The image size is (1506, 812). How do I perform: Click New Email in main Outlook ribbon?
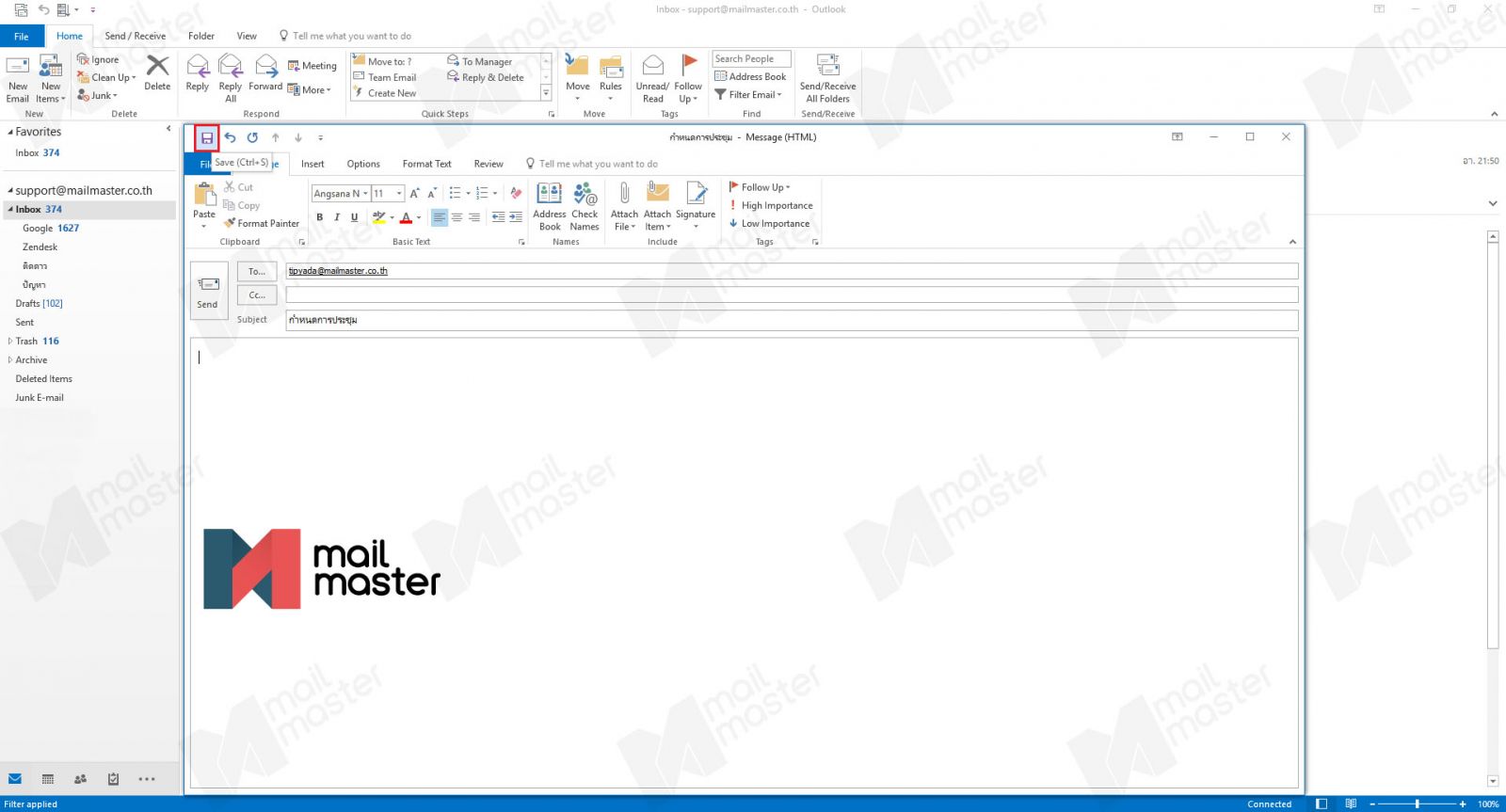click(18, 79)
